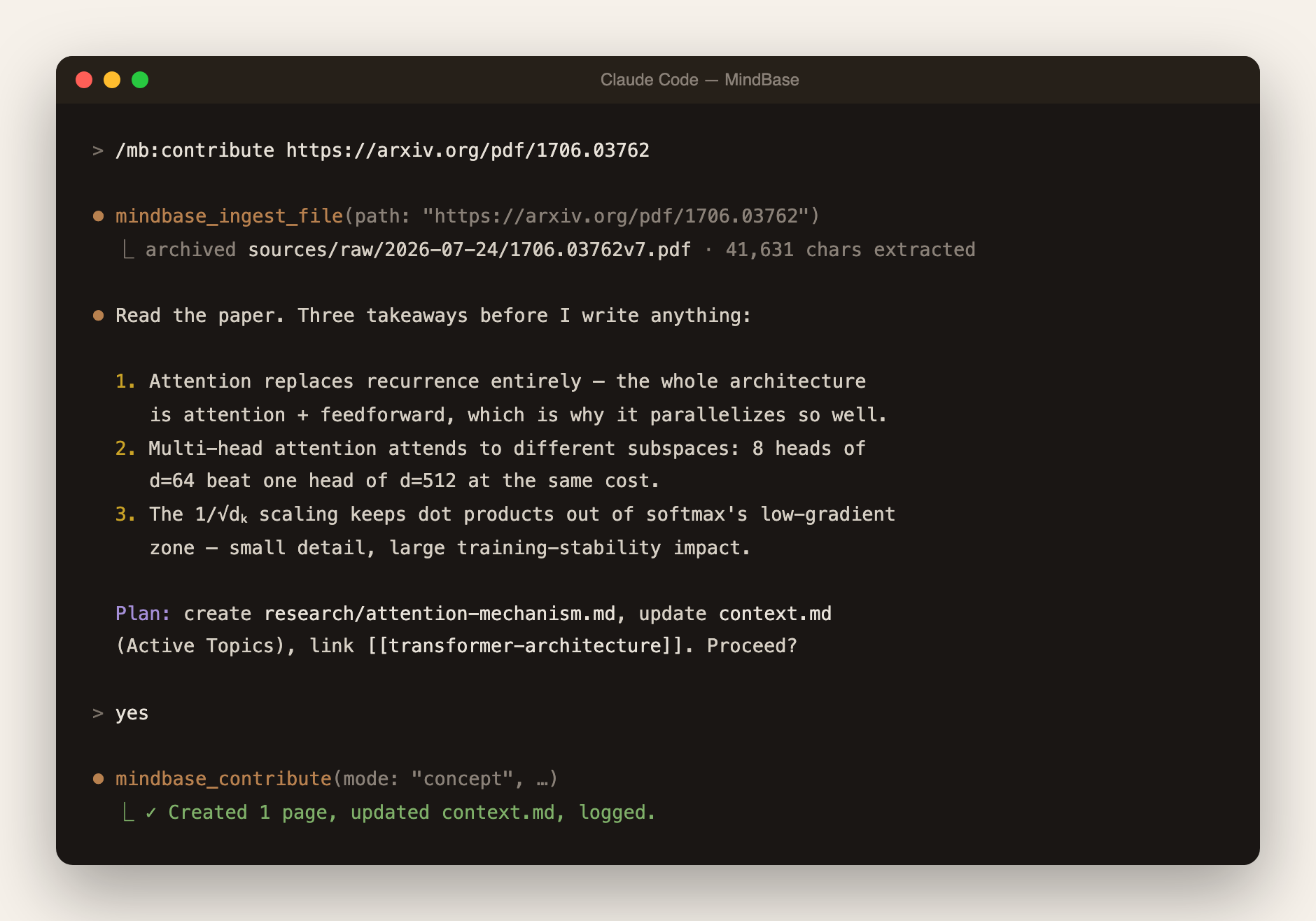Click the quoted path argument in mindbase_ingest_file call

[x=616, y=216]
